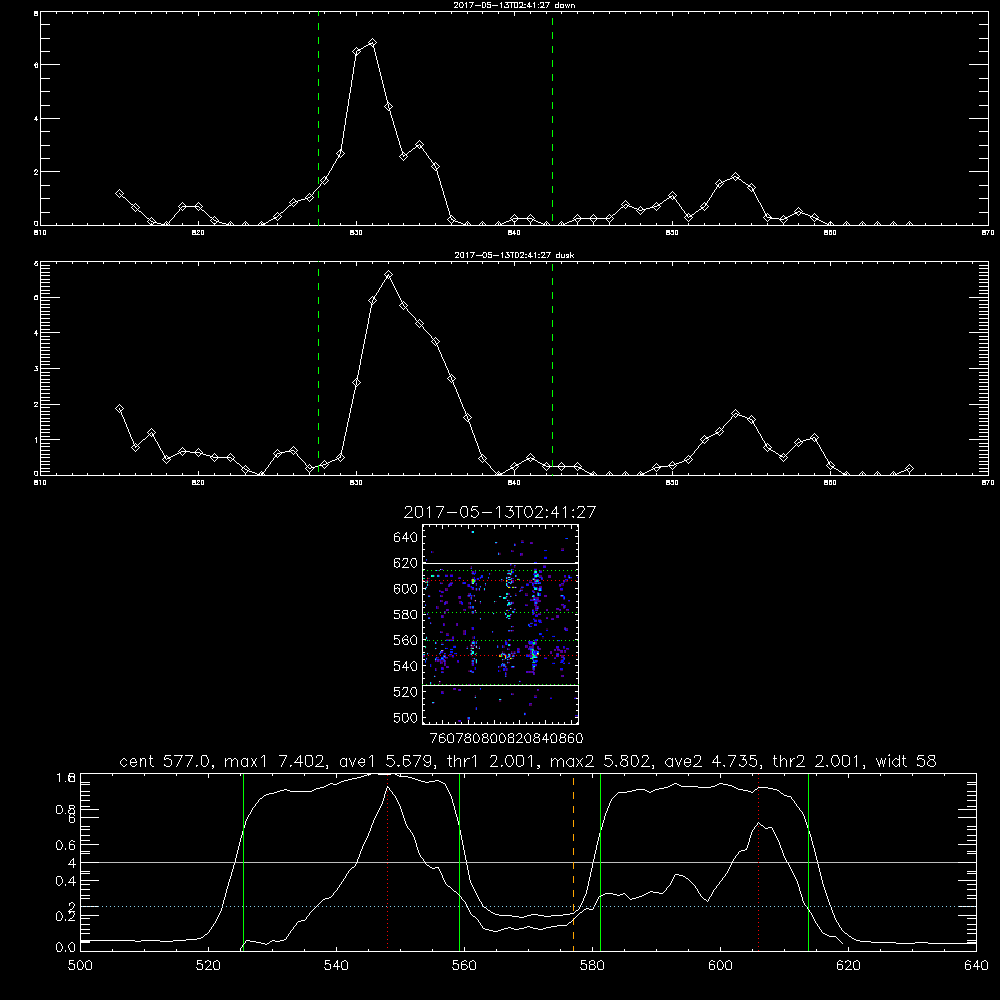Click the highest diamond marker of the dawn curve
Screen dimensions: 1000x1000
click(372, 43)
